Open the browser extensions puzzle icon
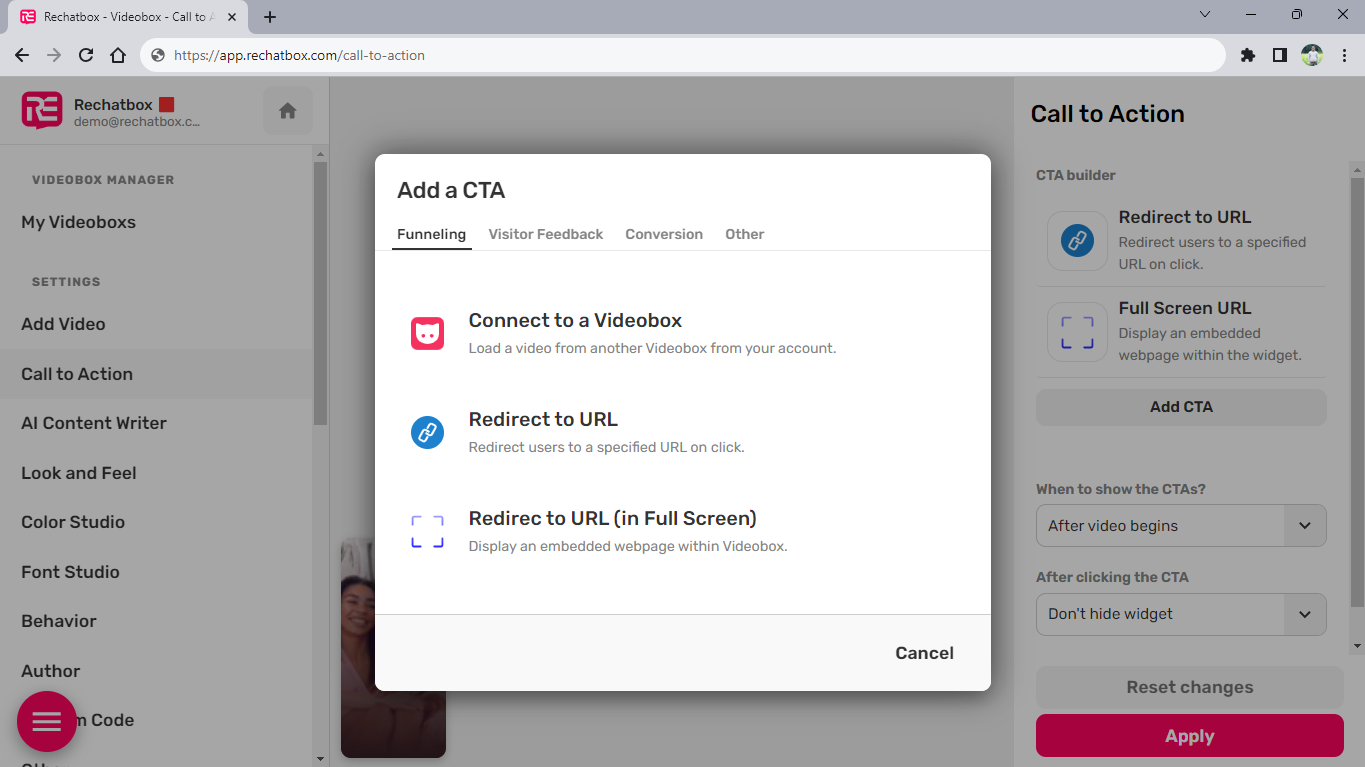The width and height of the screenshot is (1365, 767). pos(1247,55)
